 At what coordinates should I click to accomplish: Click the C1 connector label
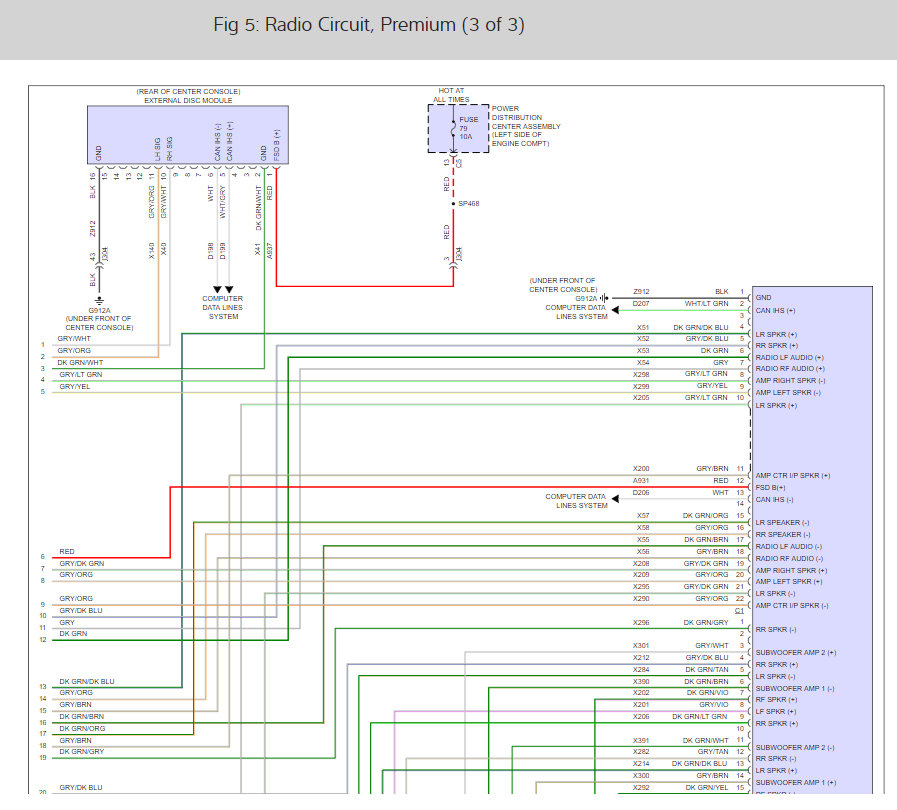(x=739, y=611)
